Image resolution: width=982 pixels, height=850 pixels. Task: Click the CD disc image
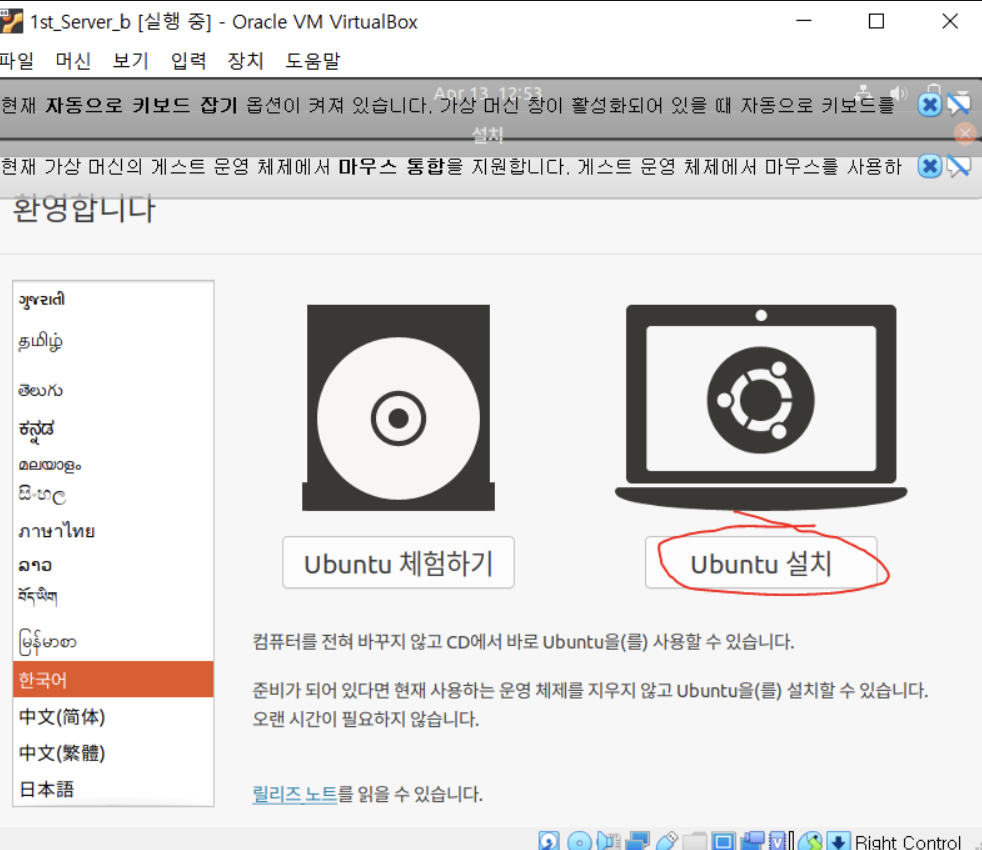[x=398, y=408]
